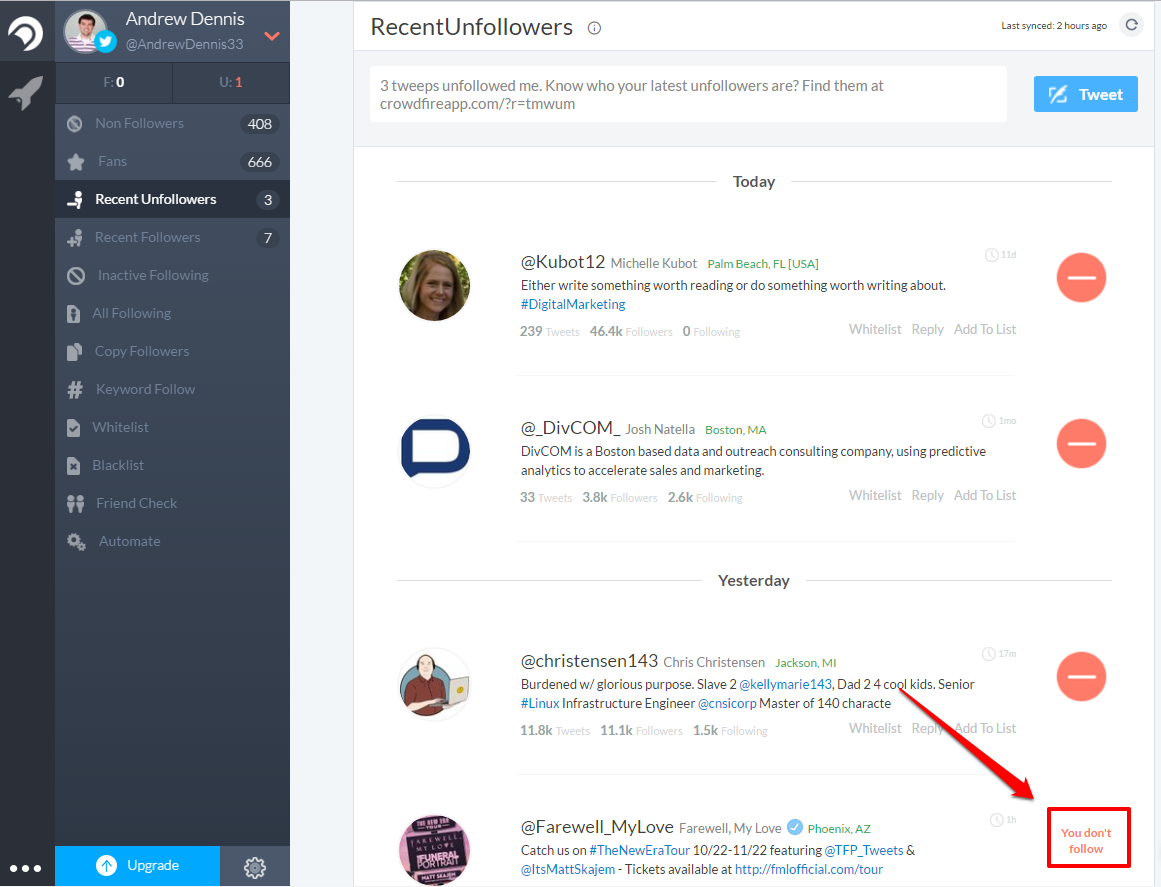Click the tweet message text box
Screen dimensions: 1161x887
pyautogui.click(x=688, y=95)
